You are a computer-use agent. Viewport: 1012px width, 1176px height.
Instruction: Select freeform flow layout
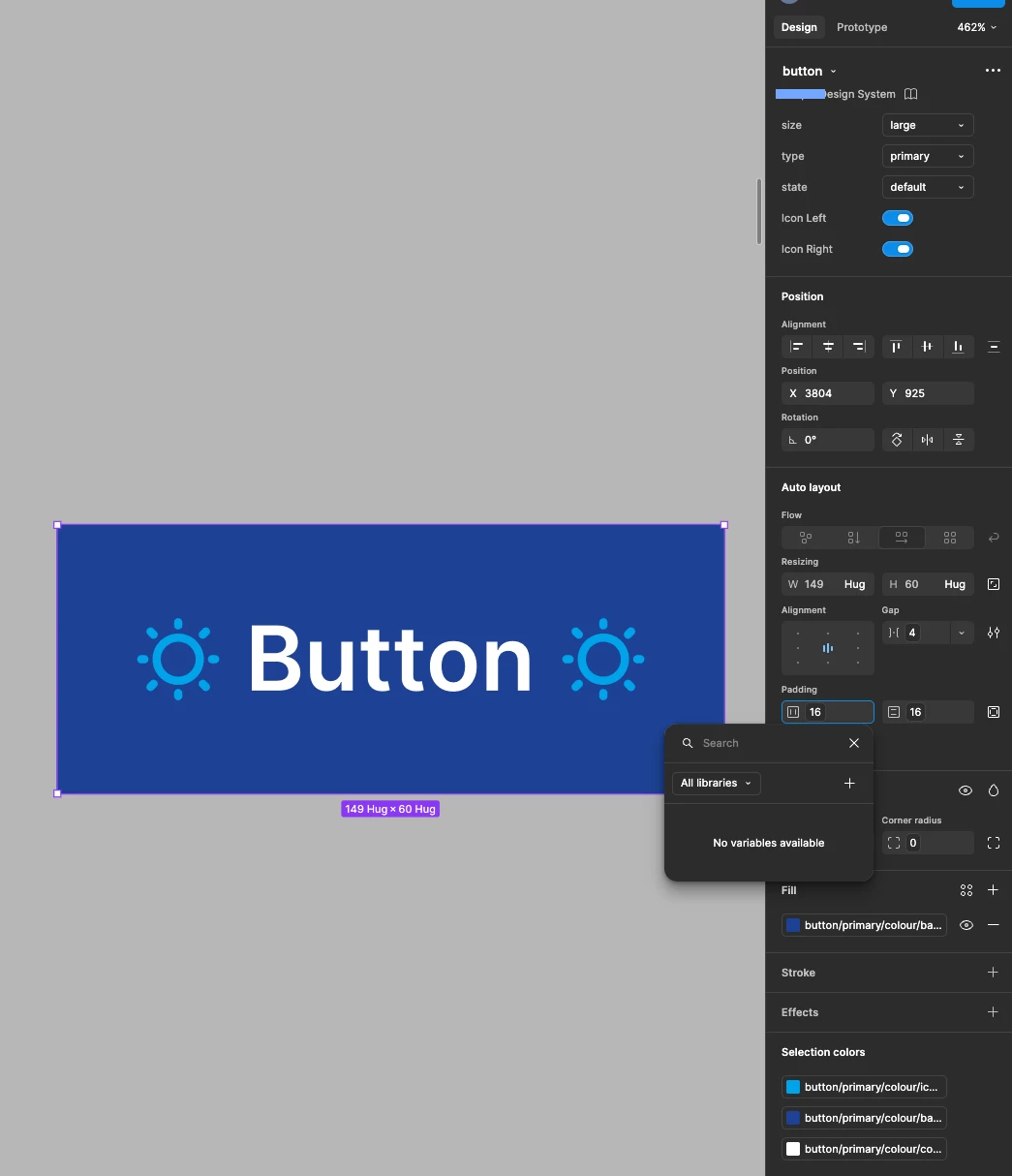pos(806,538)
